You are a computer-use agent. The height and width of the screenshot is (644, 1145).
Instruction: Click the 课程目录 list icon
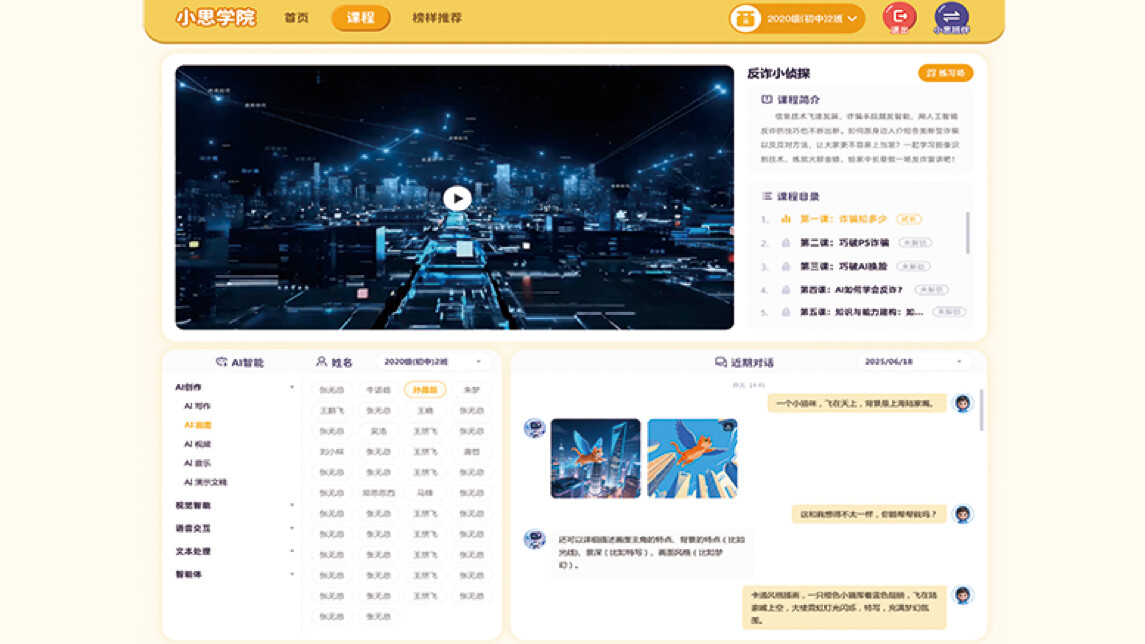767,196
